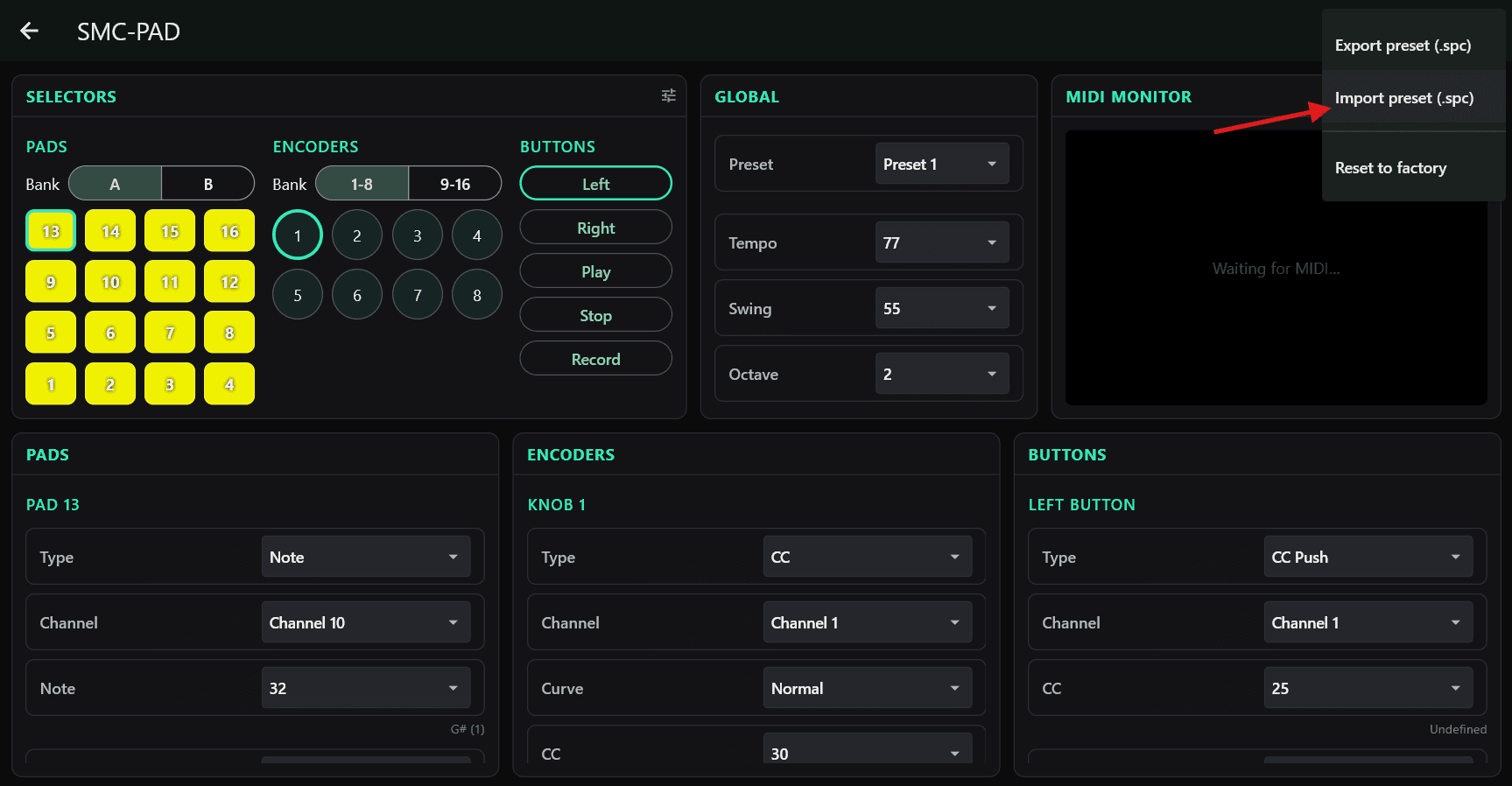Image resolution: width=1512 pixels, height=786 pixels.
Task: Select the Right button
Action: (x=596, y=228)
